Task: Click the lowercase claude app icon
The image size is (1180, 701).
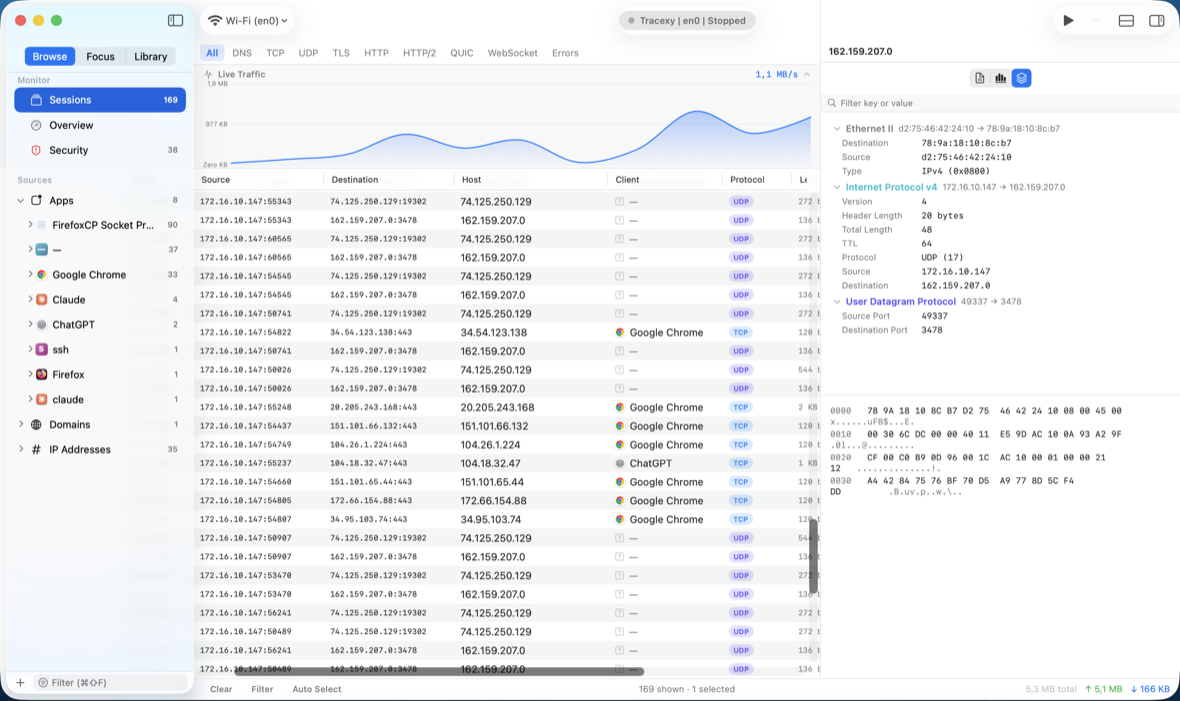Action: click(x=41, y=399)
